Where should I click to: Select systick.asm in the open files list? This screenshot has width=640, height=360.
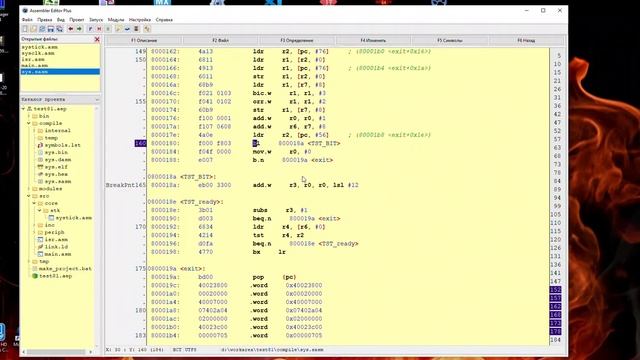pos(40,47)
